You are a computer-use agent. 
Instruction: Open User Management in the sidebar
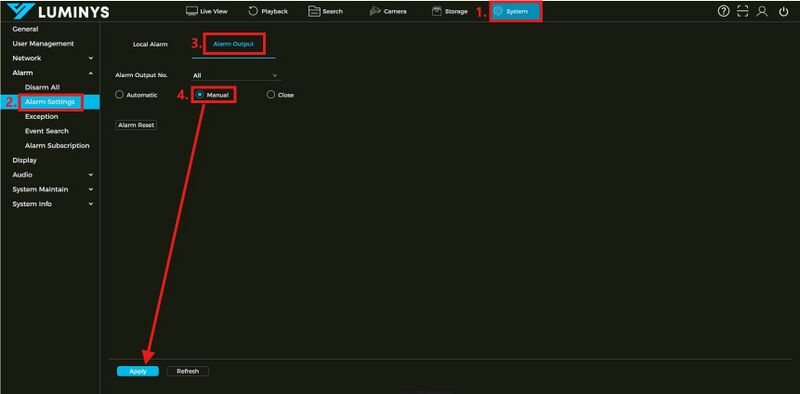click(43, 44)
